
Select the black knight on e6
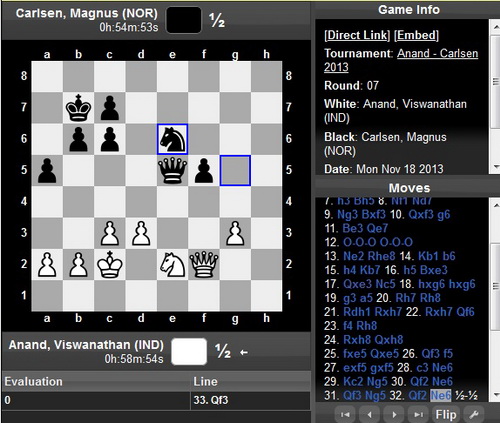[x=172, y=139]
